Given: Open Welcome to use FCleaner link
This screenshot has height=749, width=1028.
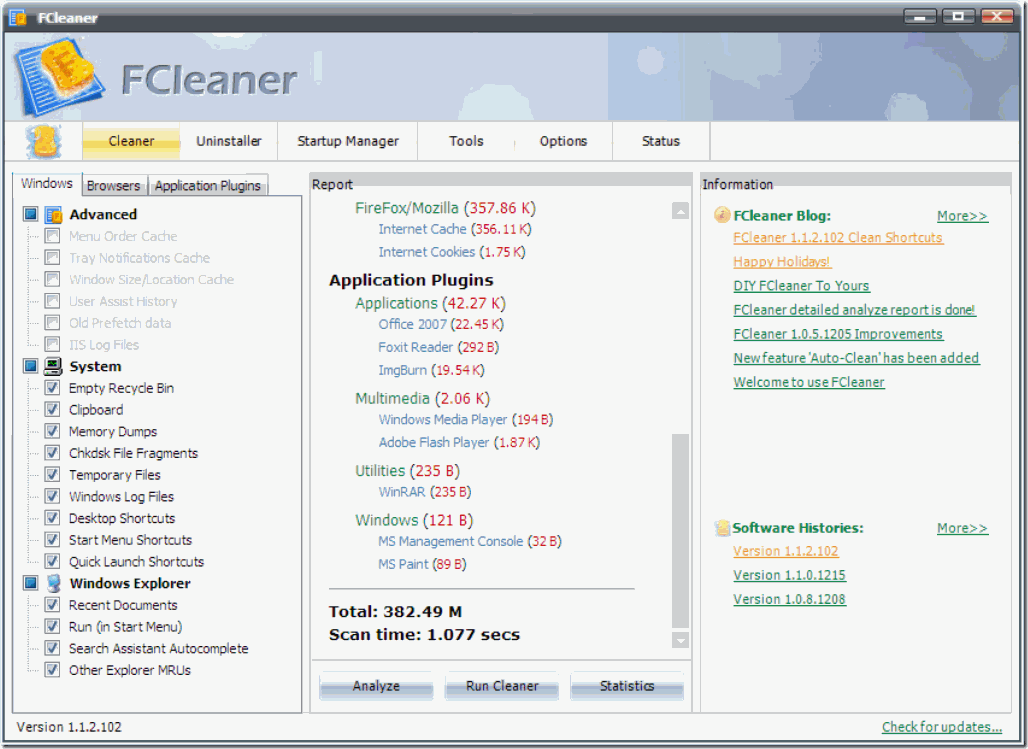Looking at the screenshot, I should coord(809,382).
